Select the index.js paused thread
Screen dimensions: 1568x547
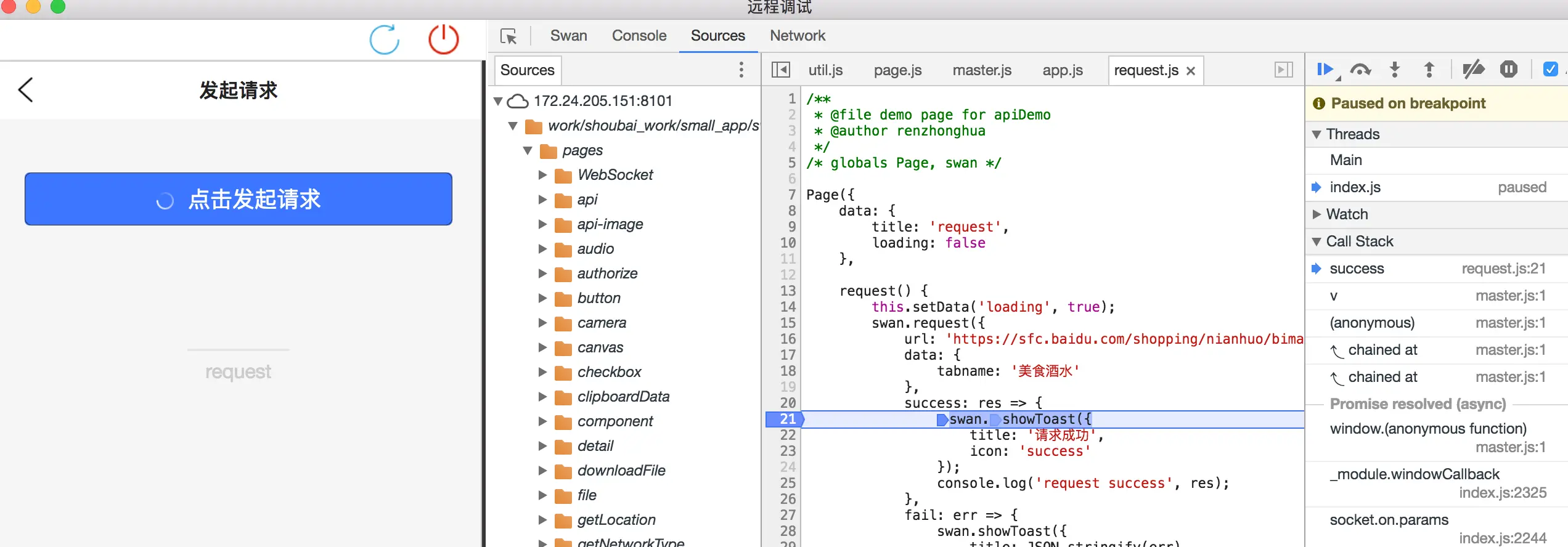pos(1437,187)
